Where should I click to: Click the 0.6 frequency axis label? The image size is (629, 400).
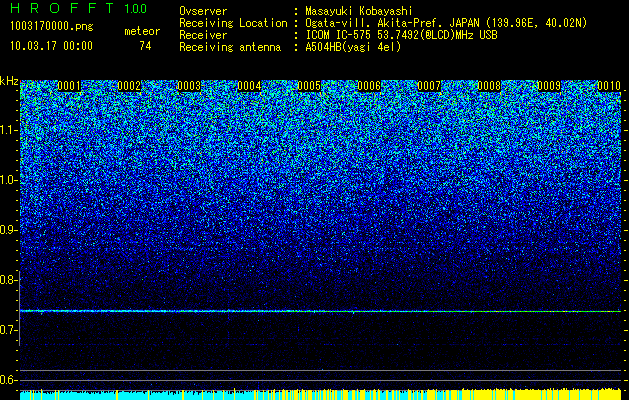(x=9, y=380)
